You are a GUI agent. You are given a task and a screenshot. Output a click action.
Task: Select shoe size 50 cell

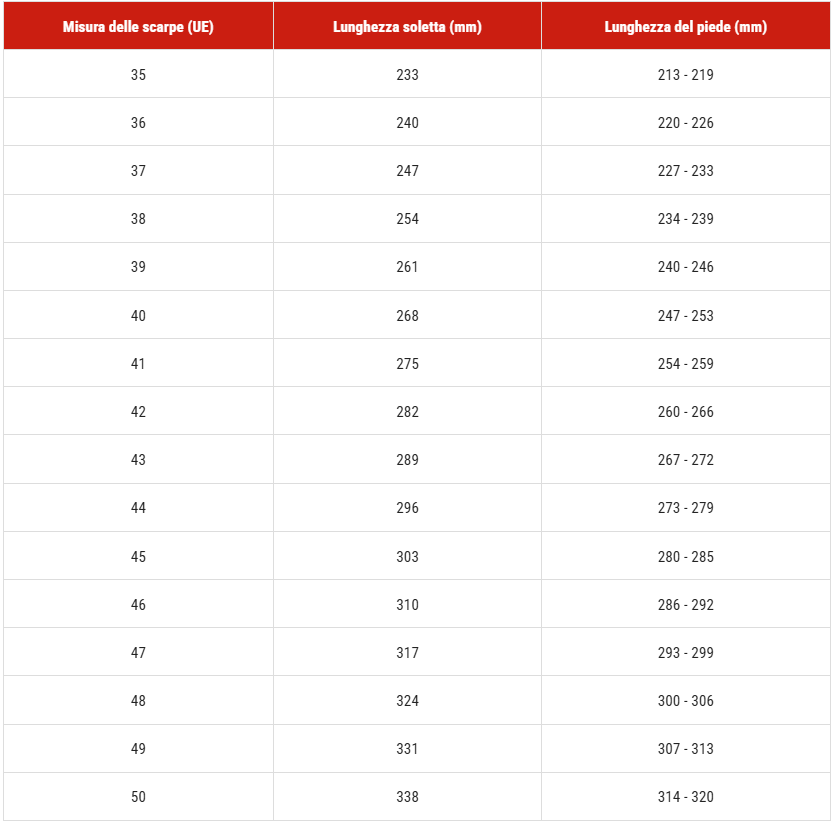(x=138, y=796)
